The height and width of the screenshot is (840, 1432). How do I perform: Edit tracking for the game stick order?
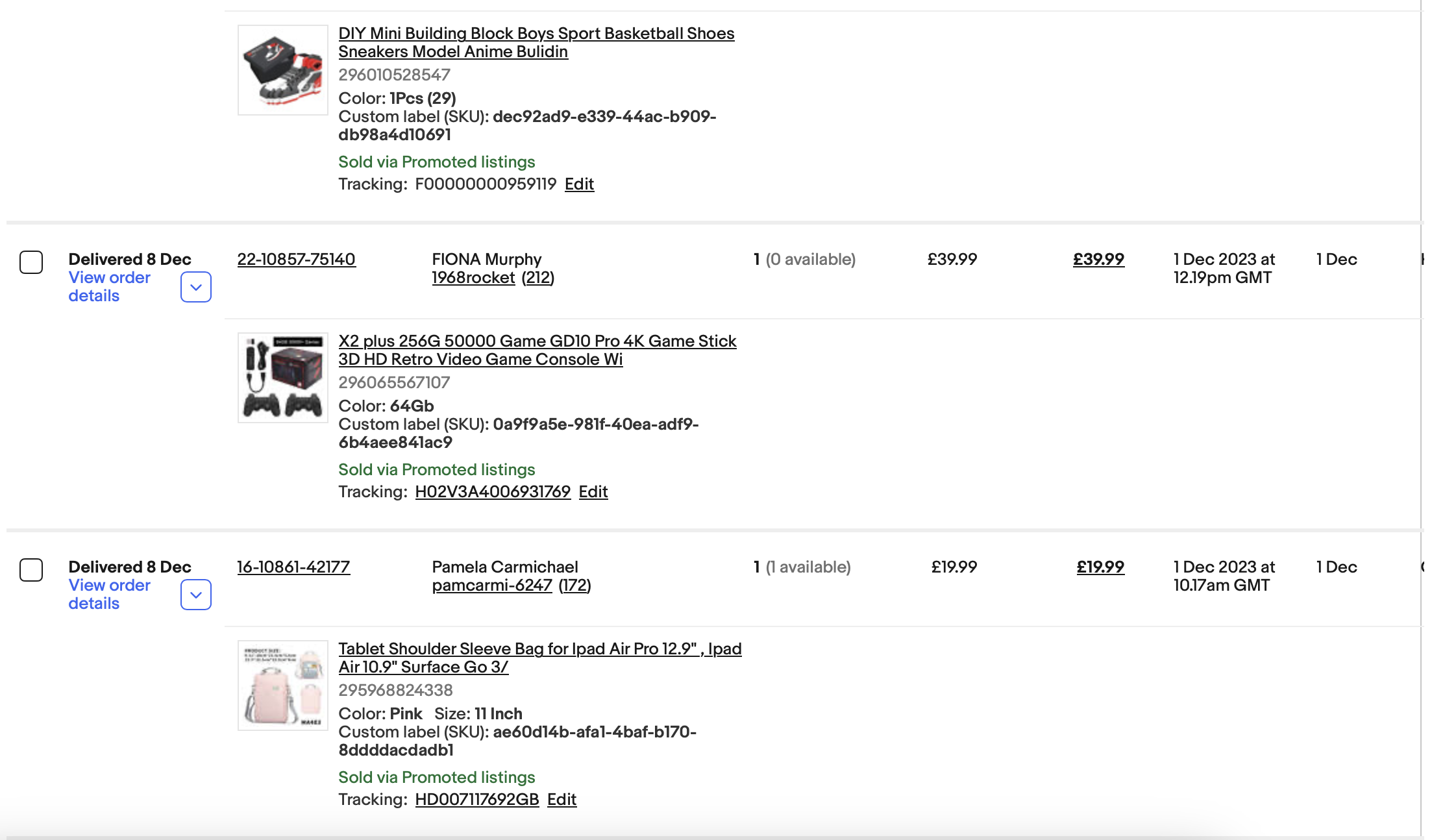593,491
